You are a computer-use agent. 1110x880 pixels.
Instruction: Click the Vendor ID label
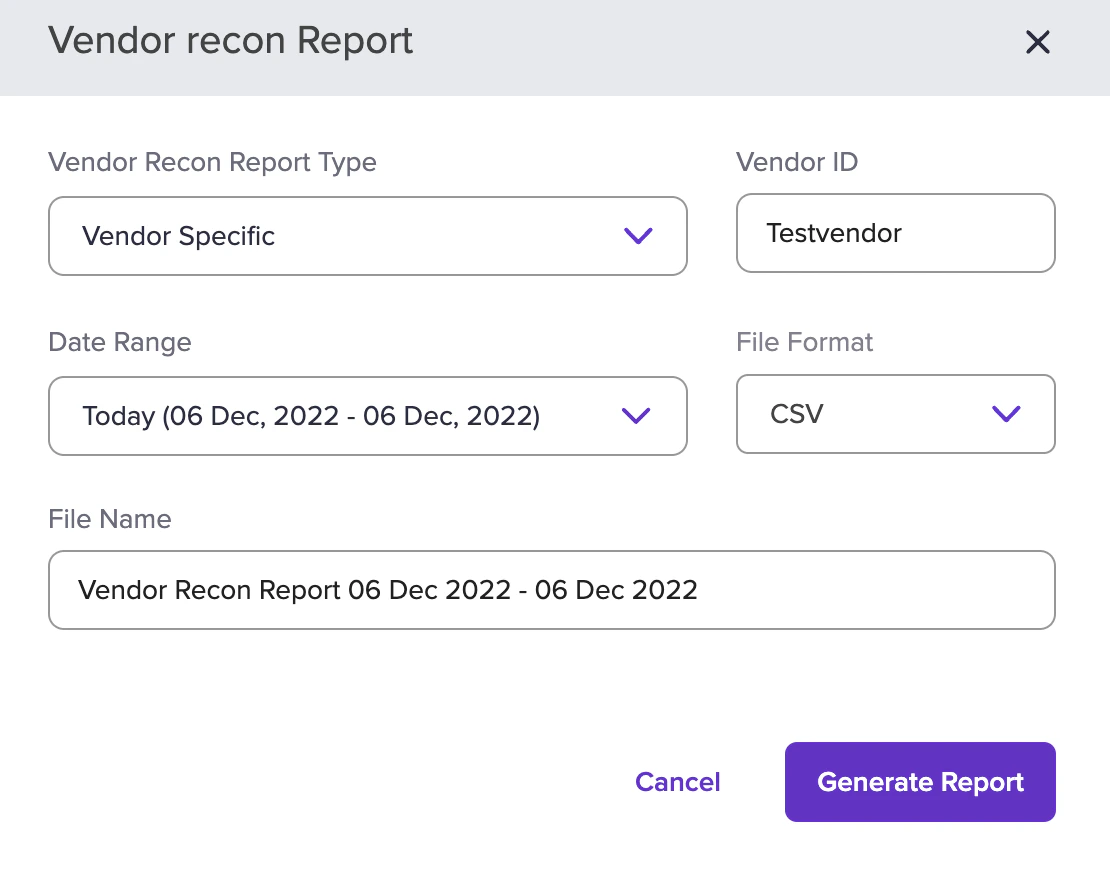(796, 162)
